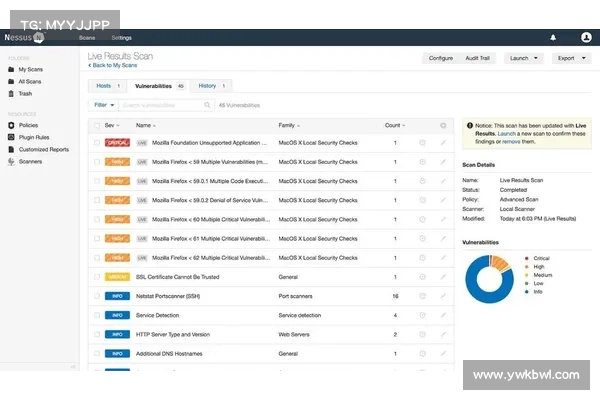Open the Launch dropdown

(523, 58)
